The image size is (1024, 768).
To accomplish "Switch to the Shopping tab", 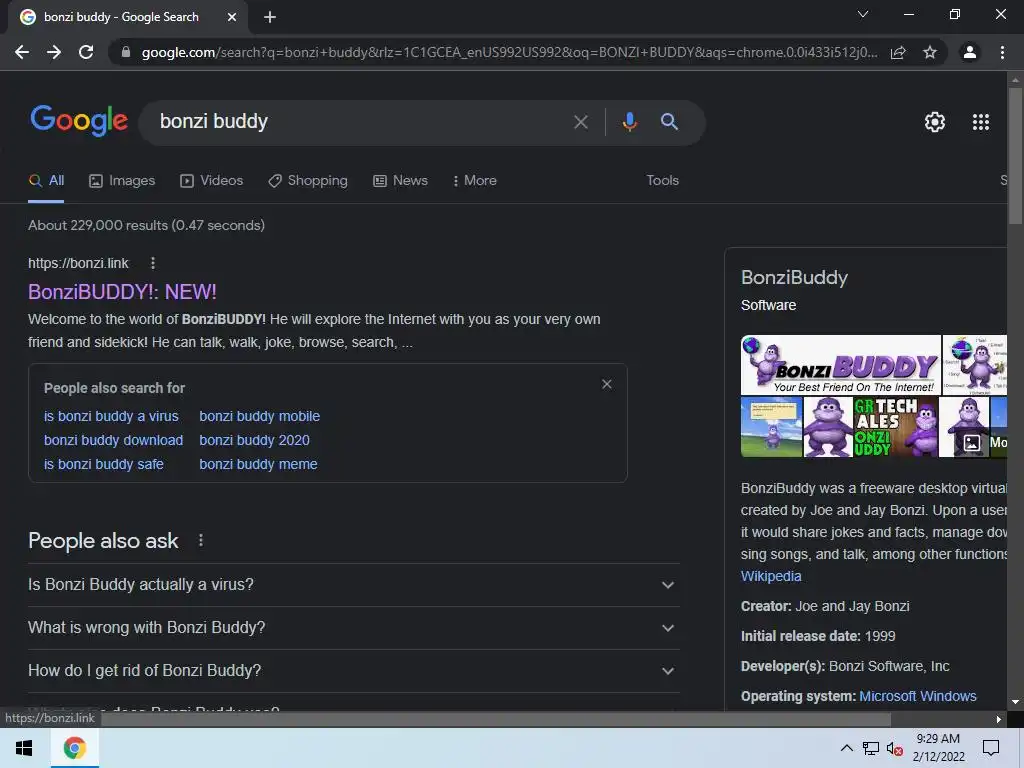I will tap(308, 181).
